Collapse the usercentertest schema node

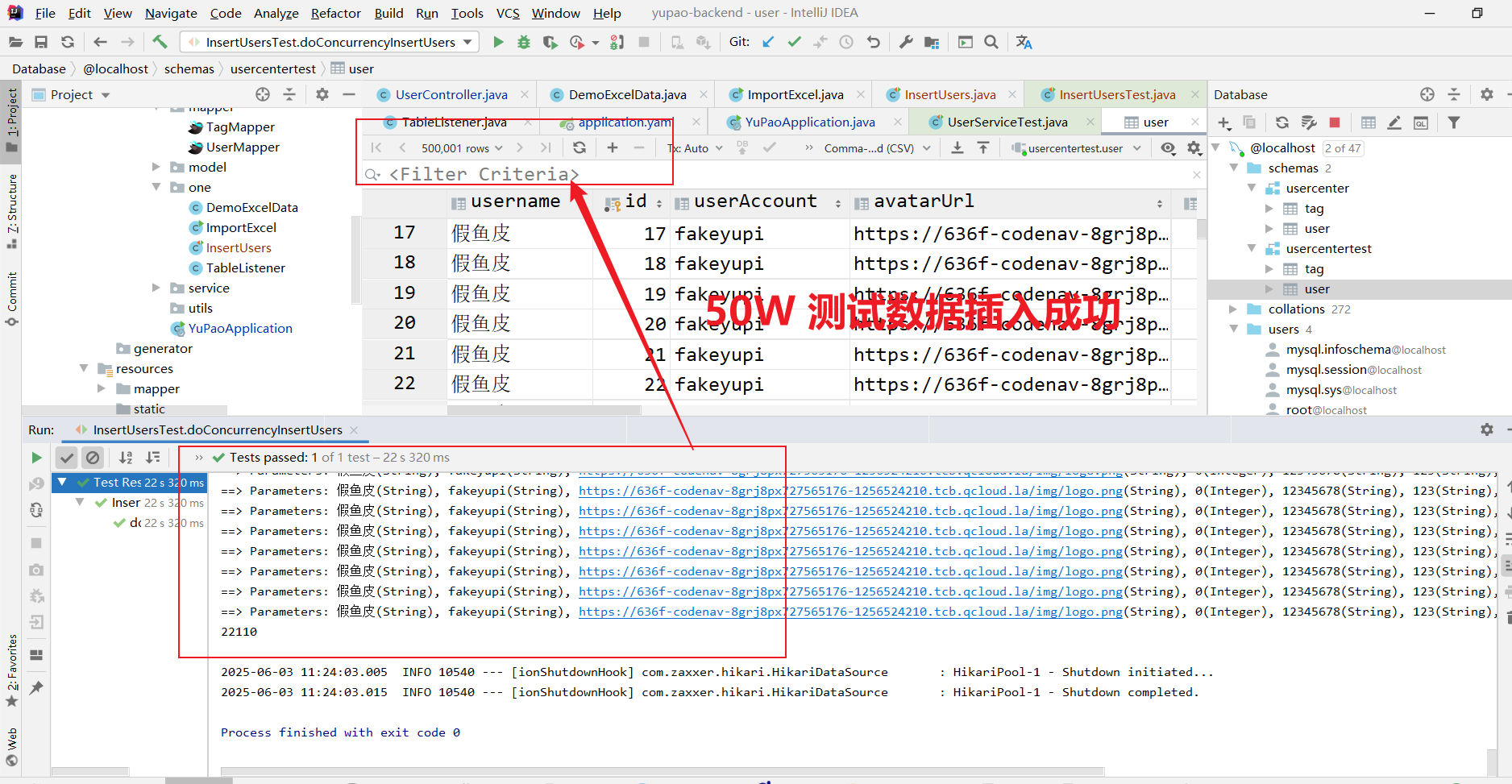point(1252,248)
